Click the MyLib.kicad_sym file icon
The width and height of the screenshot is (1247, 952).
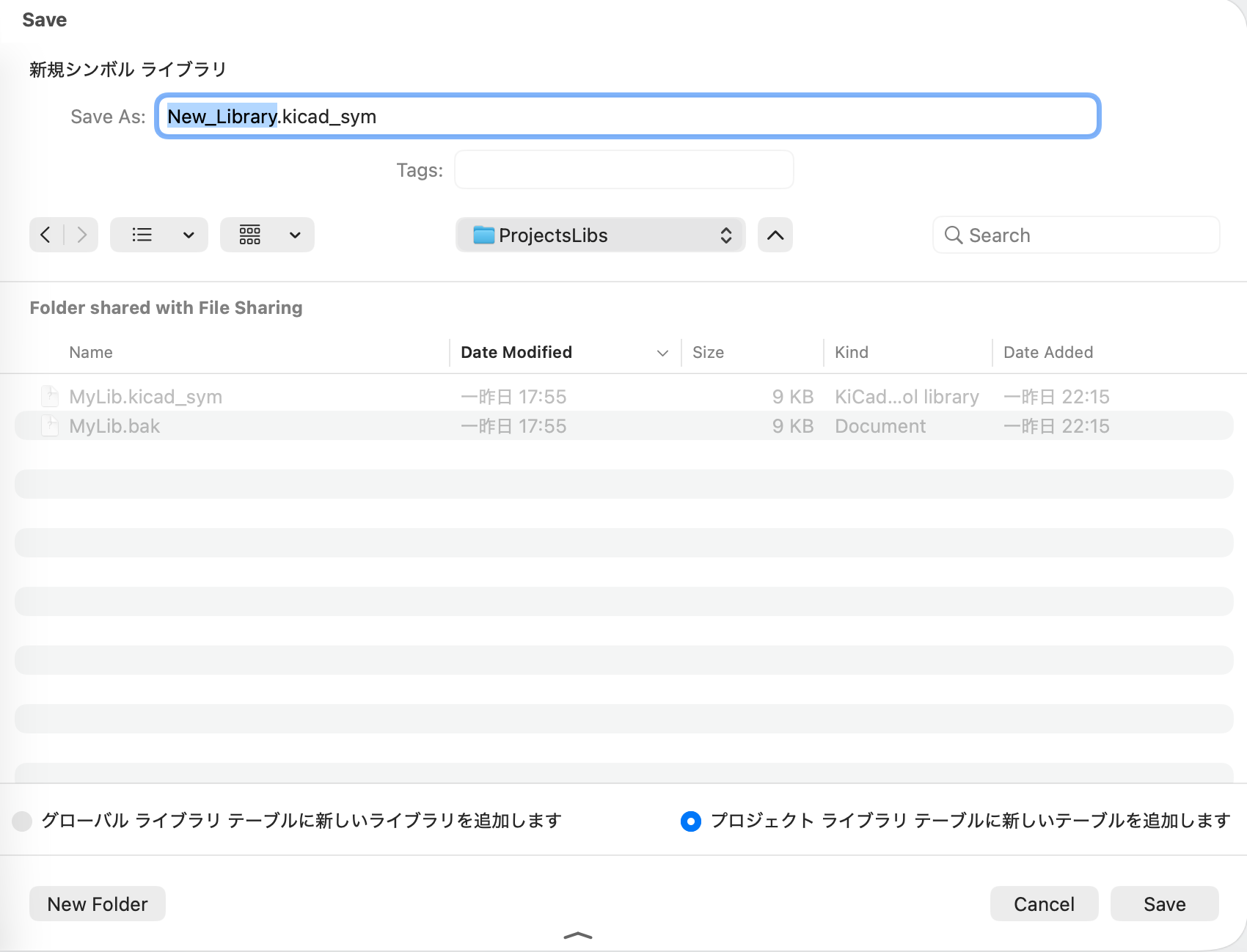pyautogui.click(x=50, y=396)
